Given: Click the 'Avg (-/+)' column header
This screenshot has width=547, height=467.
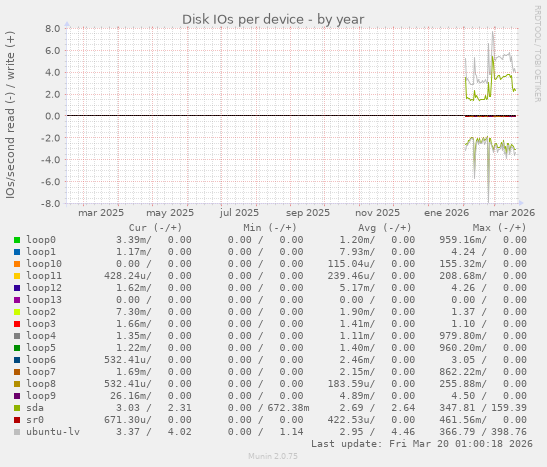Looking at the screenshot, I should [x=385, y=228].
